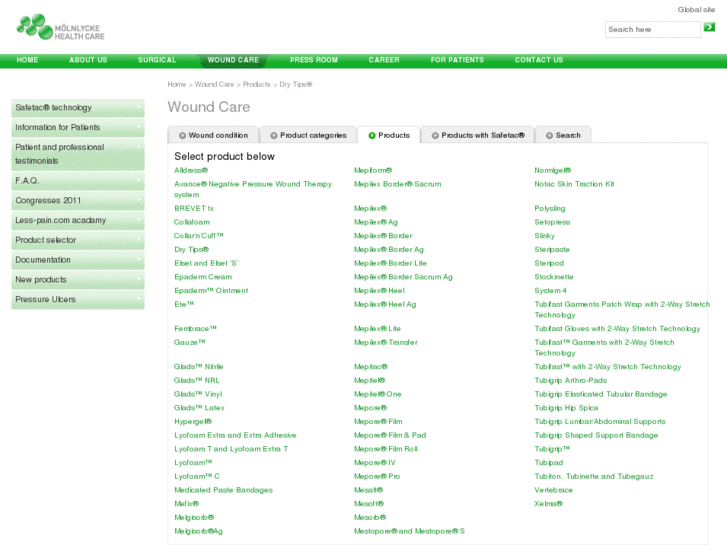The height and width of the screenshot is (545, 727).
Task: Open the SURGICAL menu
Action: [x=157, y=60]
